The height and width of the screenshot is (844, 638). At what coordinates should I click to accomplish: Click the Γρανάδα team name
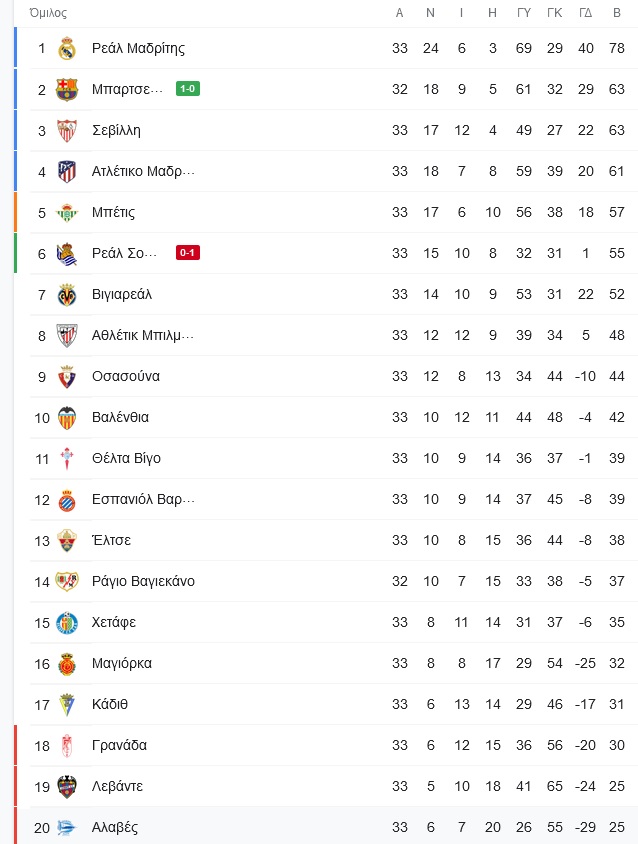120,745
